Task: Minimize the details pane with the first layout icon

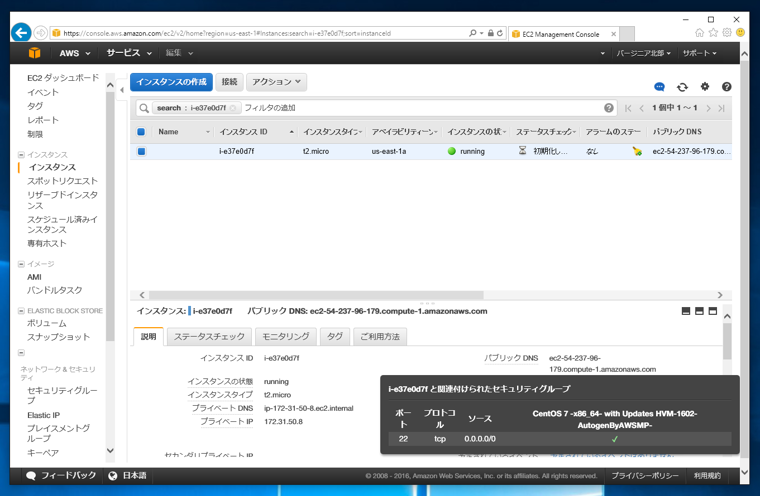Action: coord(686,311)
